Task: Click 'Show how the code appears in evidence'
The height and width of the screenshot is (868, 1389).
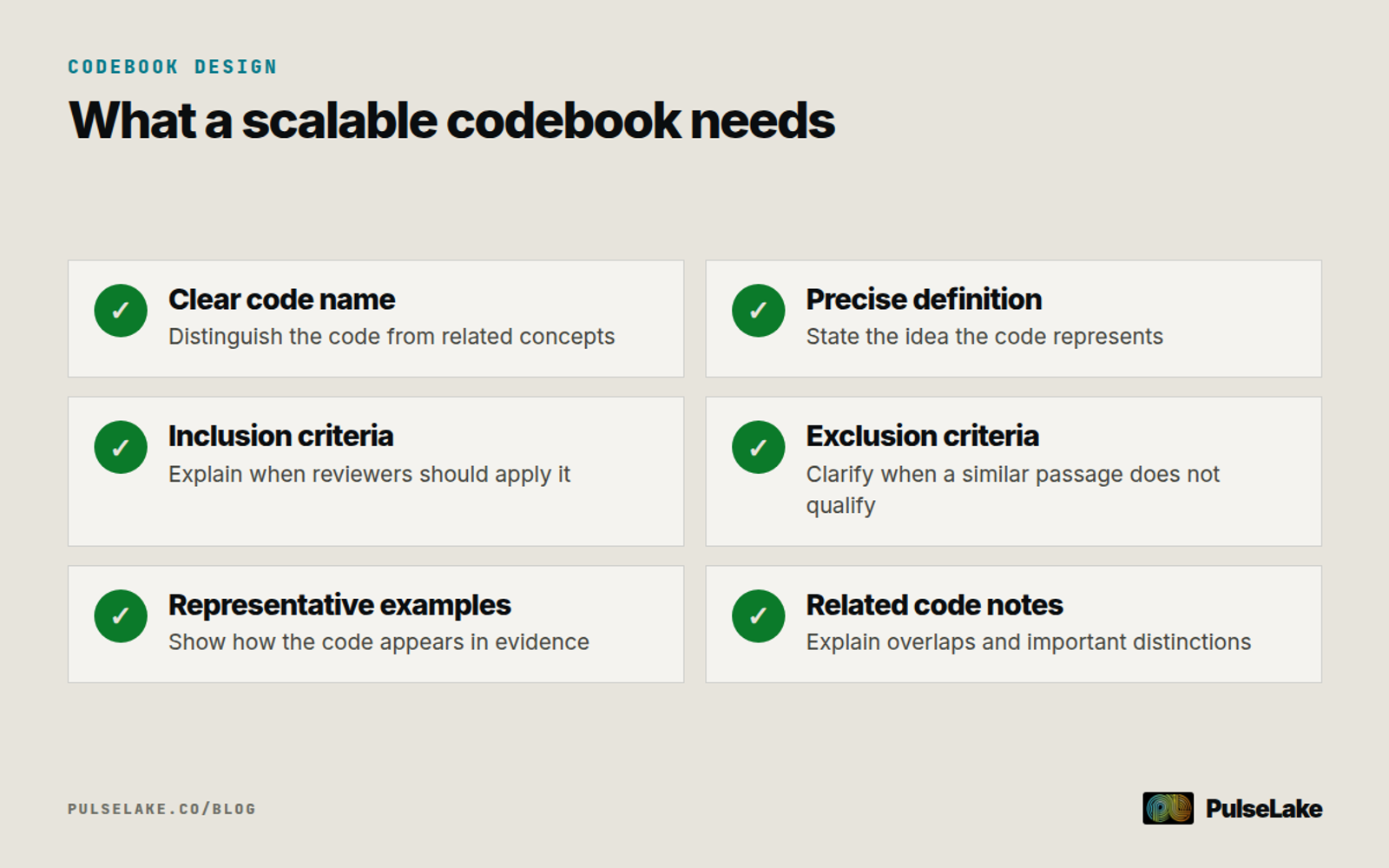Action: coord(379,642)
